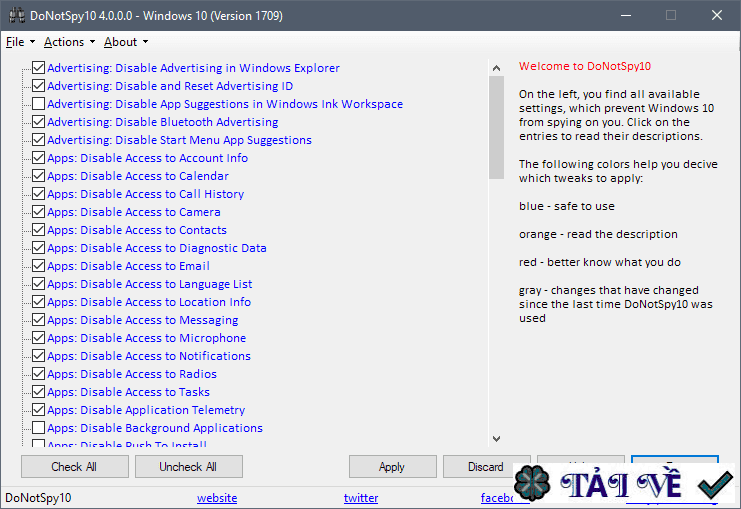Select 'Disable Background Applications' entry text
Image resolution: width=741 pixels, height=509 pixels.
coord(155,428)
